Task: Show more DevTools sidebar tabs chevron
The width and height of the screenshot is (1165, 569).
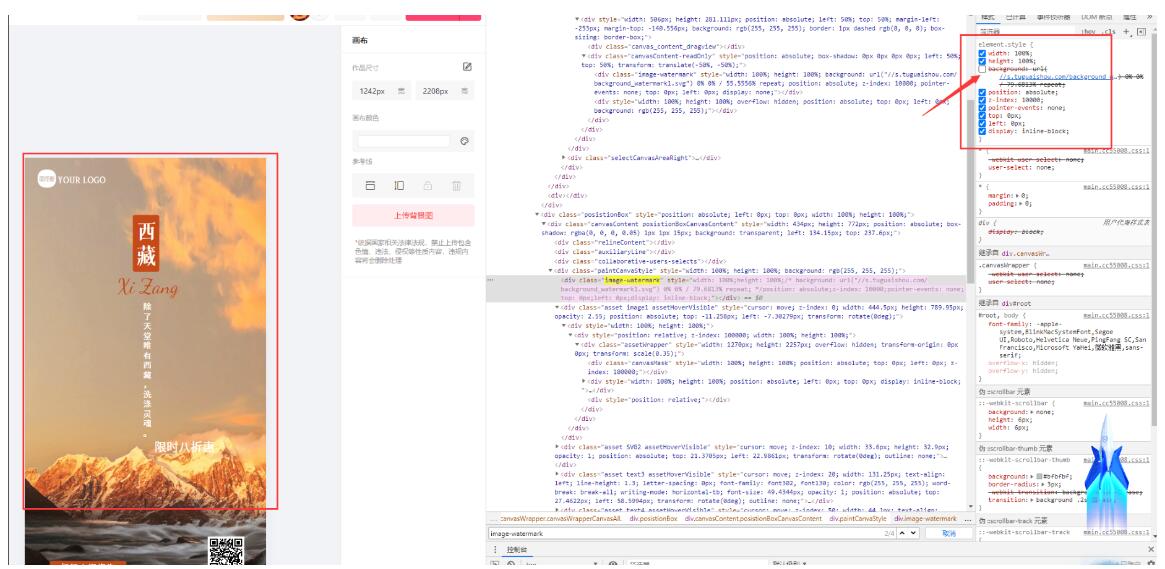Action: point(1155,19)
